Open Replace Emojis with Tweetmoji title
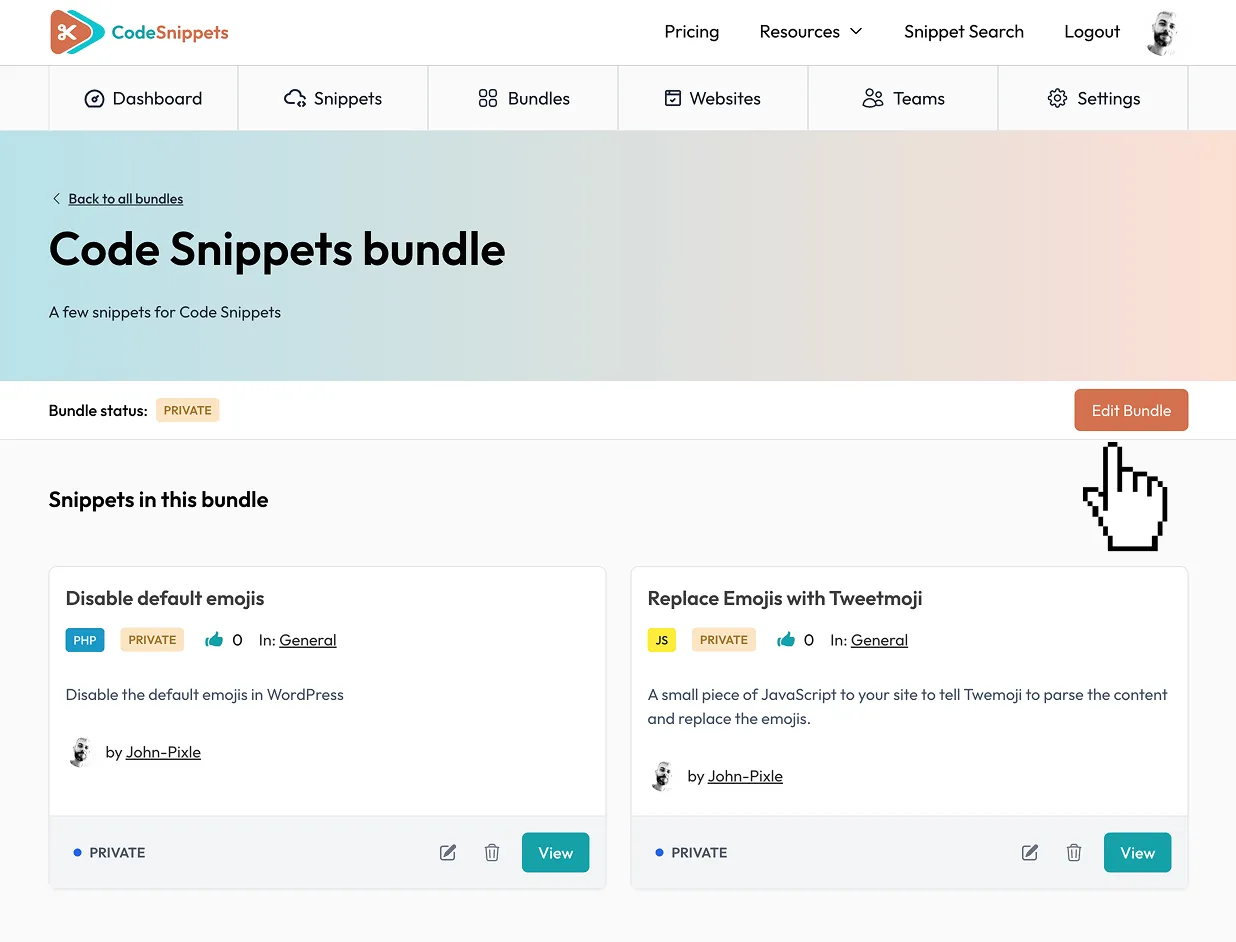1236x942 pixels. point(785,598)
